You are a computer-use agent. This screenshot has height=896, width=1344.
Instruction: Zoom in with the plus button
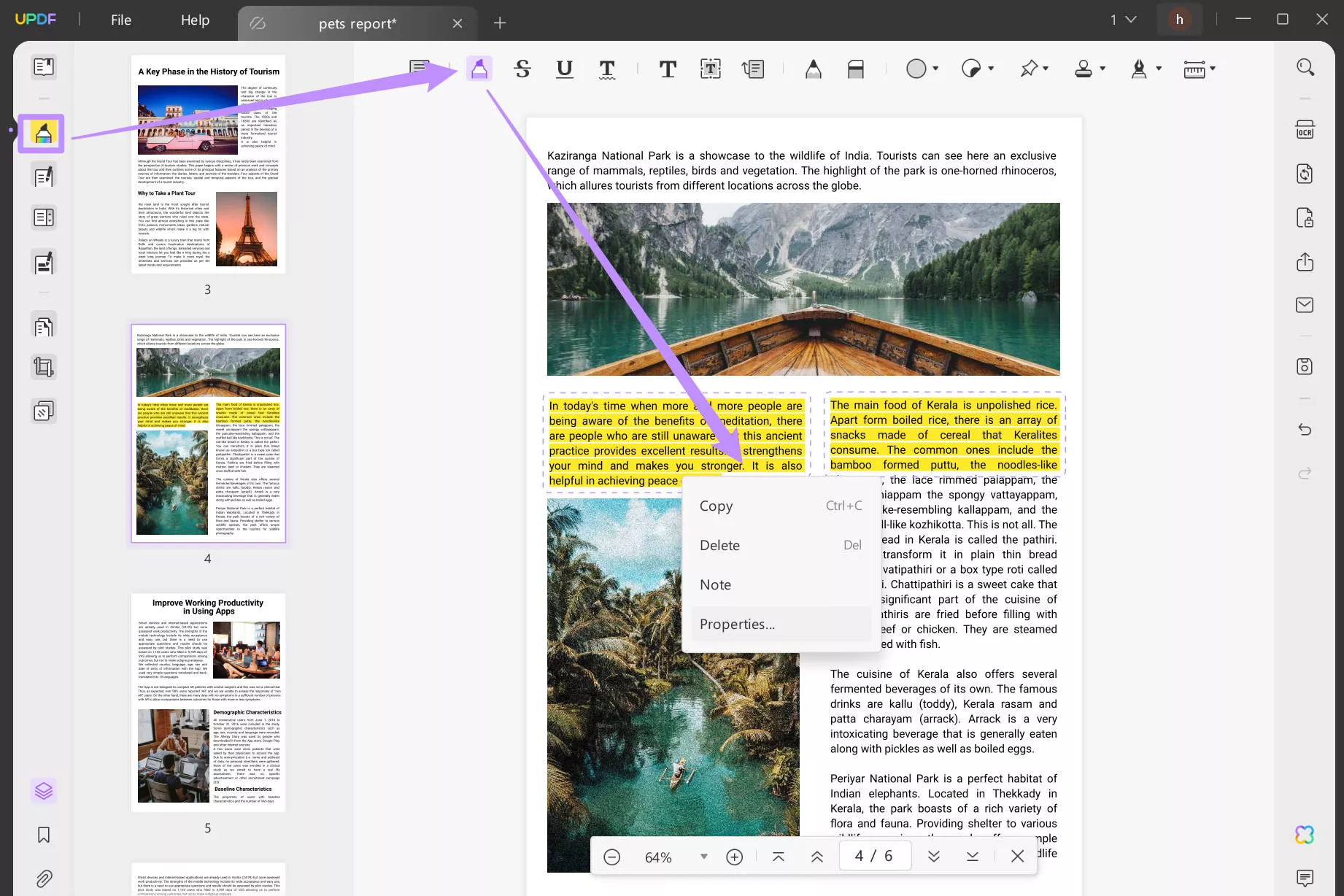pyautogui.click(x=735, y=857)
